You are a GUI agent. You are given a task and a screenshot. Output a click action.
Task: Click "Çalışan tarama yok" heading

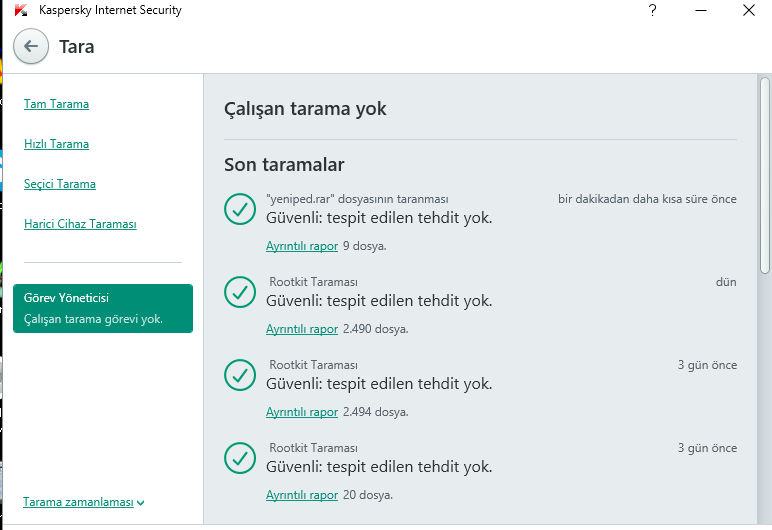305,109
